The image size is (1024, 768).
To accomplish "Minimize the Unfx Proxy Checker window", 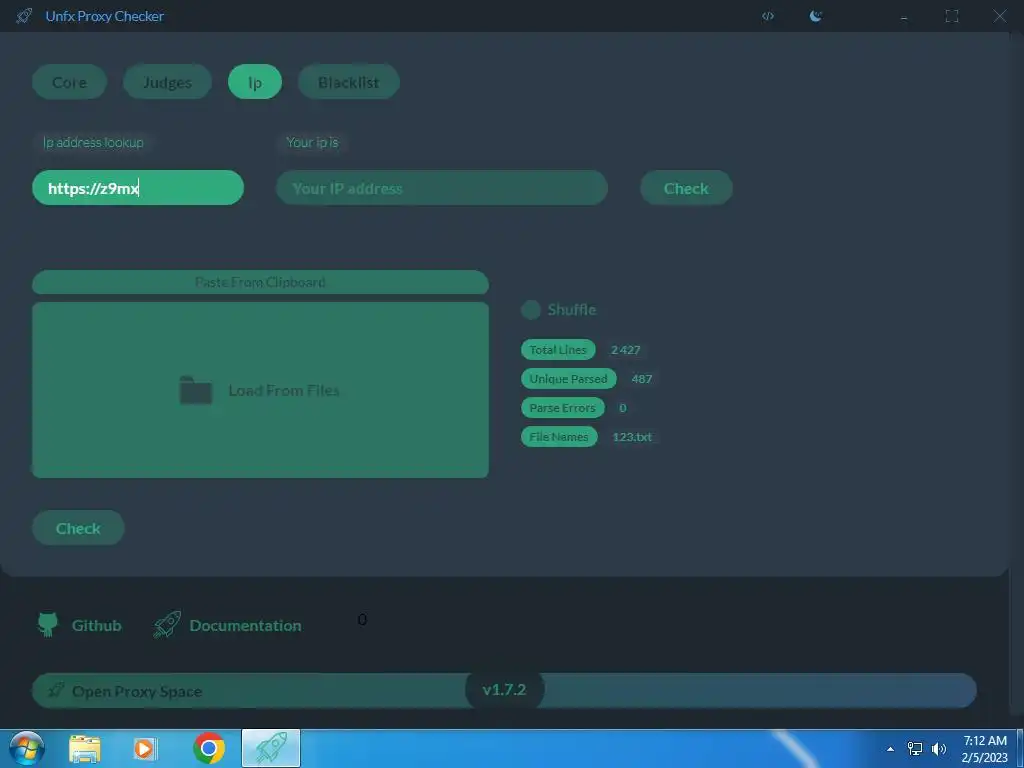I will pos(904,17).
